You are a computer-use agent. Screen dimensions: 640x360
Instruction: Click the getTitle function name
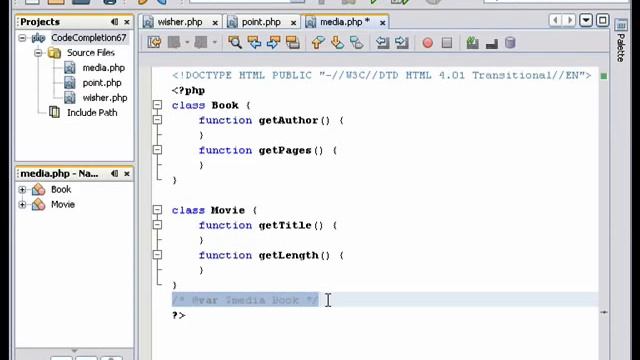[285, 225]
